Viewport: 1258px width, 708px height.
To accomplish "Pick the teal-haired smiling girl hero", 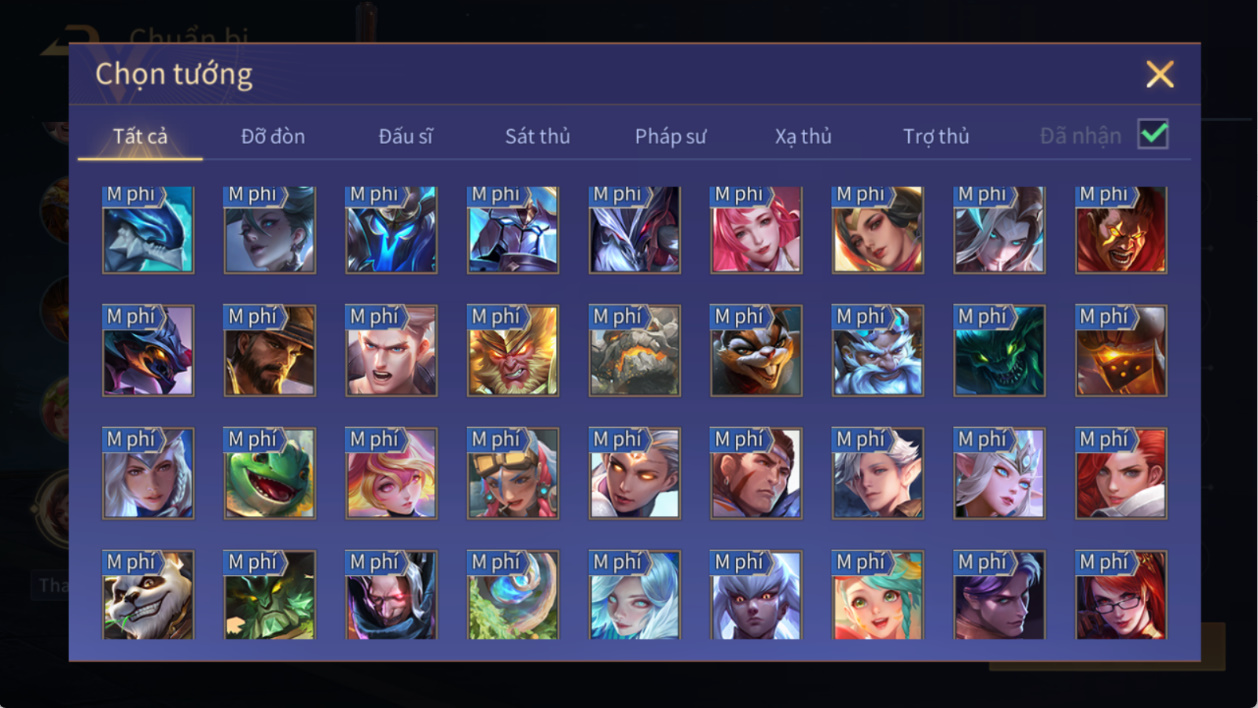I will tap(878, 595).
